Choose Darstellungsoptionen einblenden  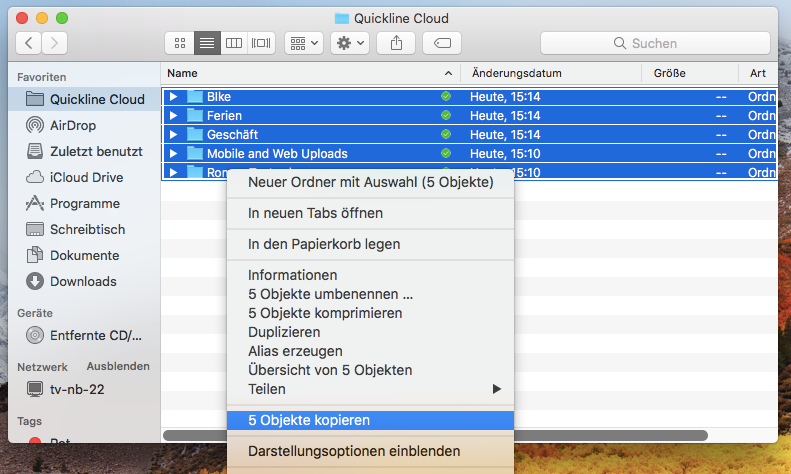370,451
